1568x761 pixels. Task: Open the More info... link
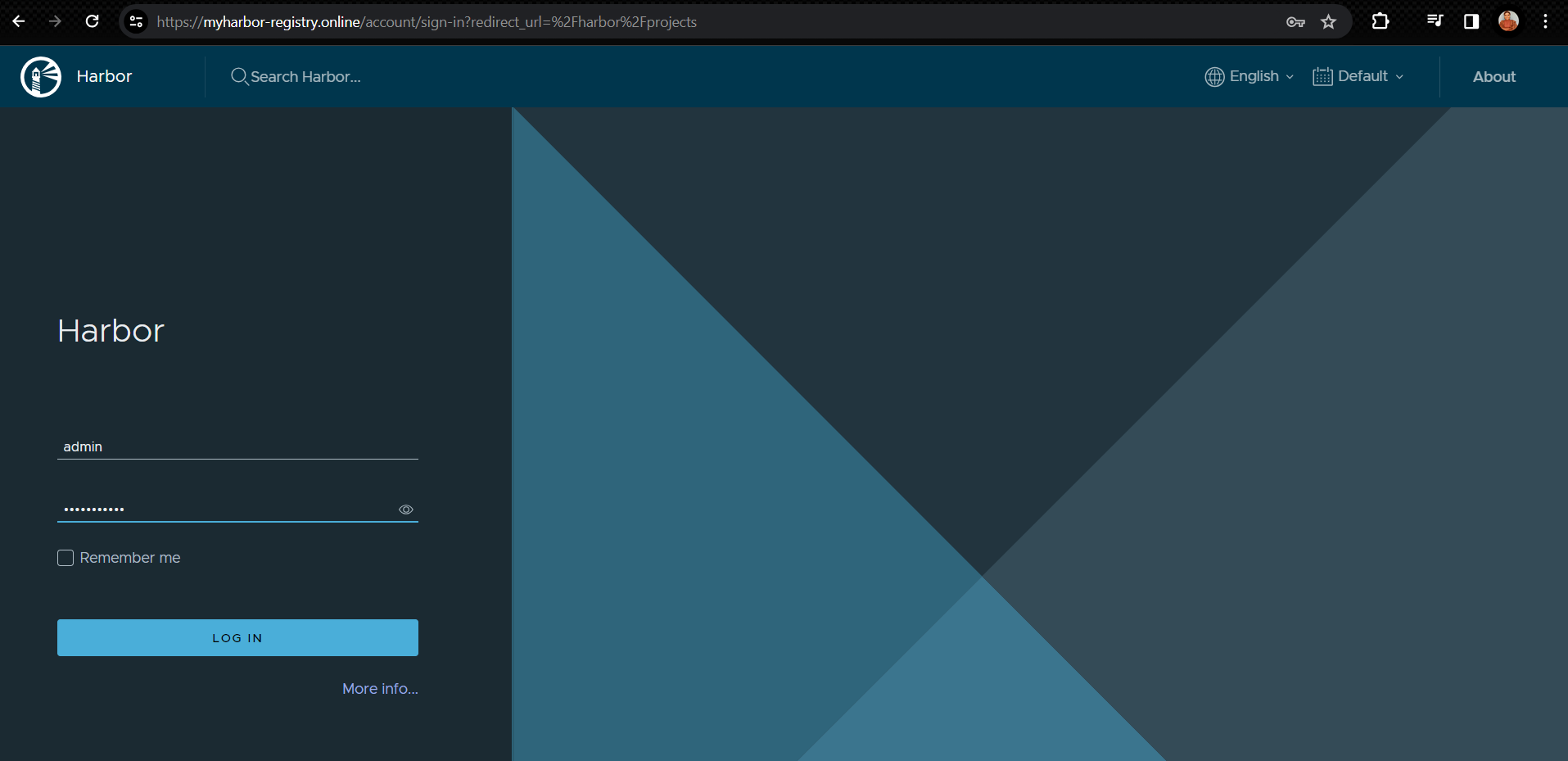click(380, 689)
